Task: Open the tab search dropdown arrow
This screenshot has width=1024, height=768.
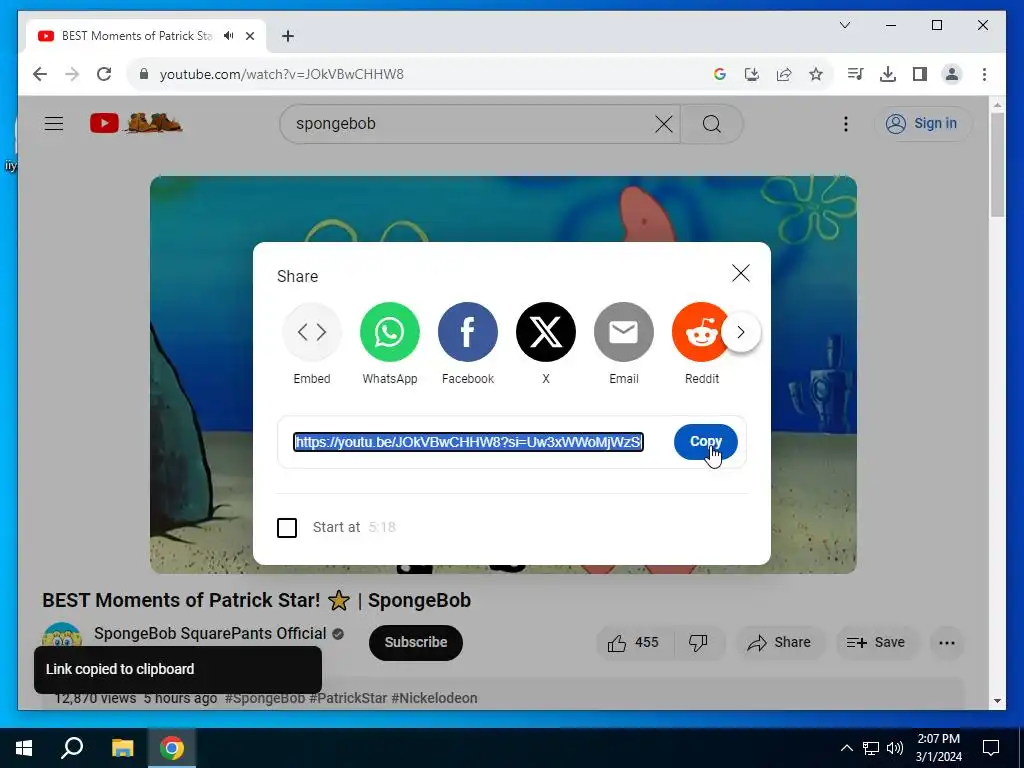Action: click(844, 25)
